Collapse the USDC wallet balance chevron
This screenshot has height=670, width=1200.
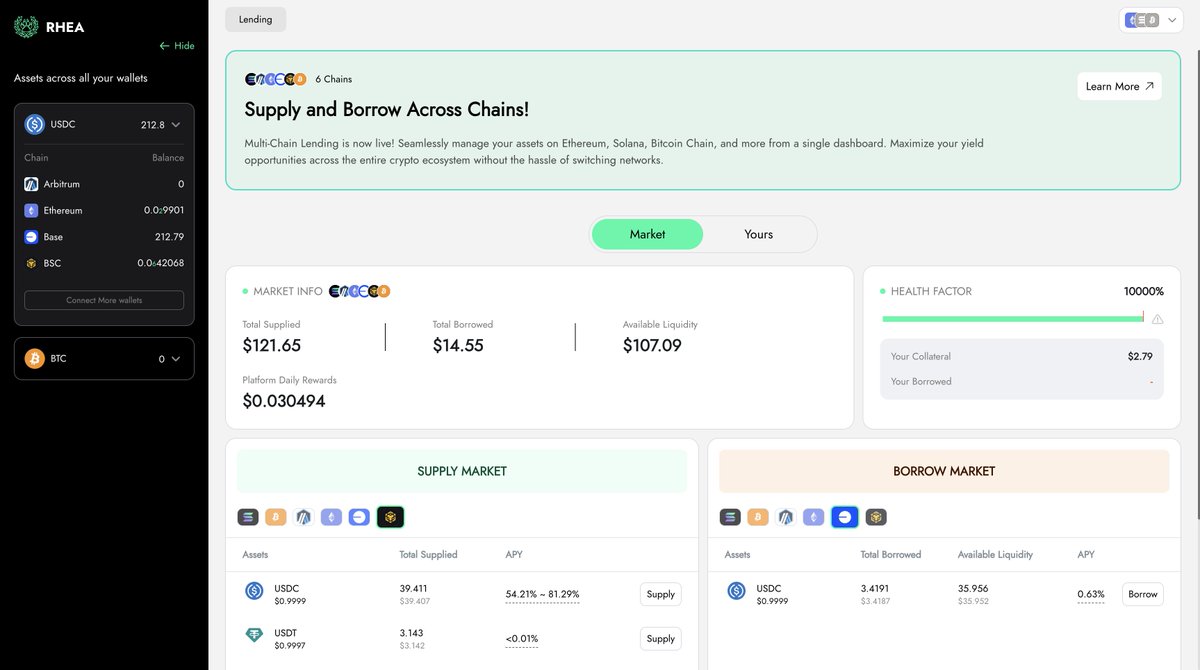coord(176,125)
